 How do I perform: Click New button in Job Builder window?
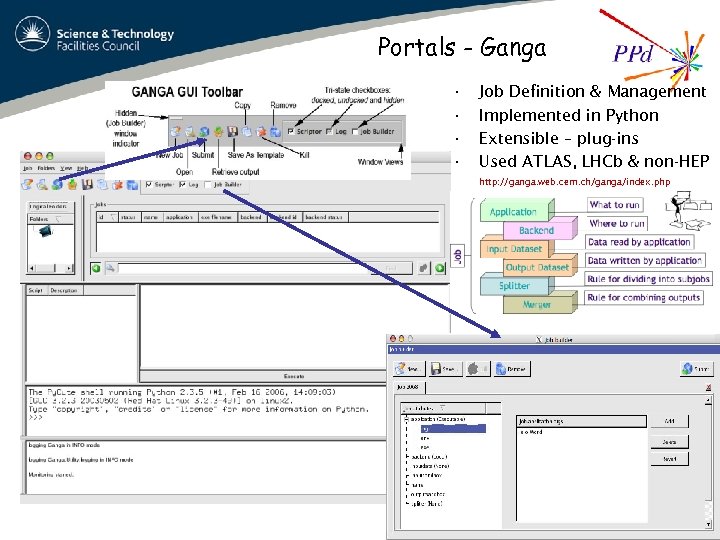point(409,369)
